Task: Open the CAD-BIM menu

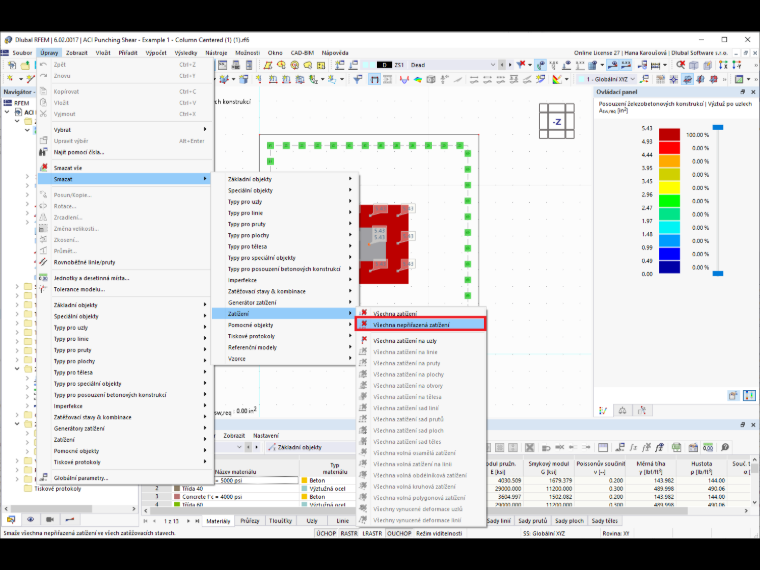Action: click(x=302, y=52)
